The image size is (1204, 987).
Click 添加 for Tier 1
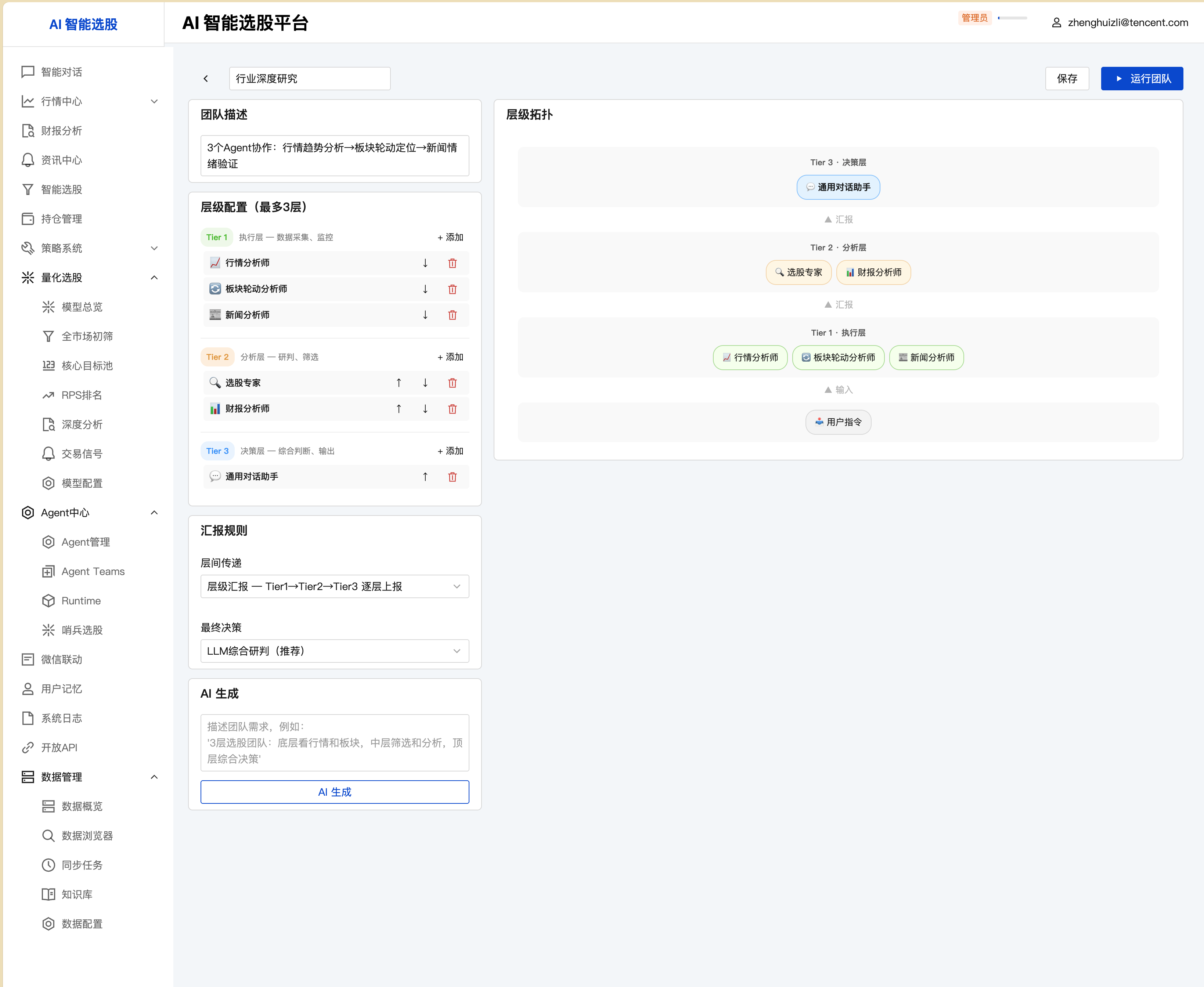point(450,237)
